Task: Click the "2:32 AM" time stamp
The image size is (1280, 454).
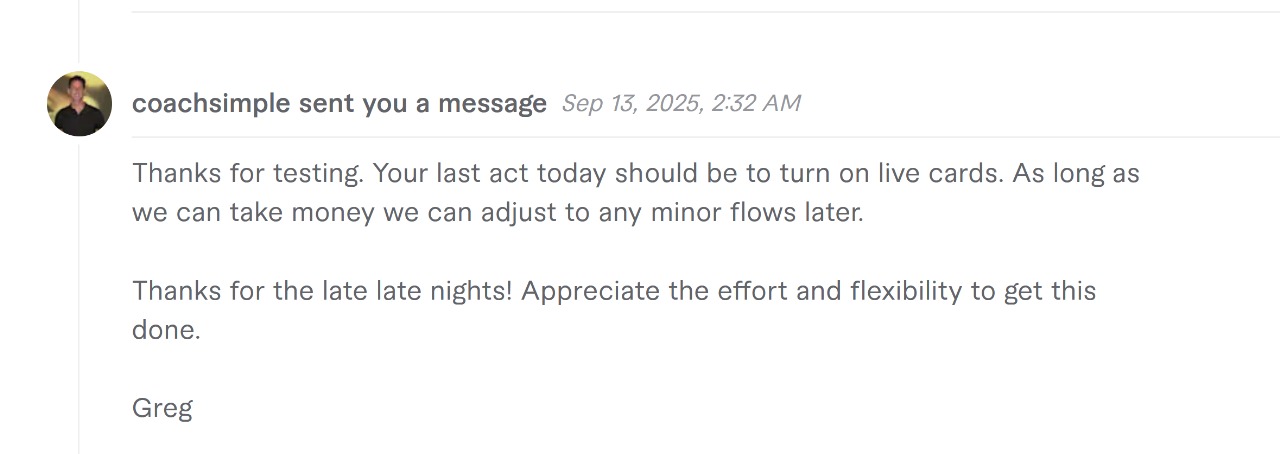Action: coord(755,103)
